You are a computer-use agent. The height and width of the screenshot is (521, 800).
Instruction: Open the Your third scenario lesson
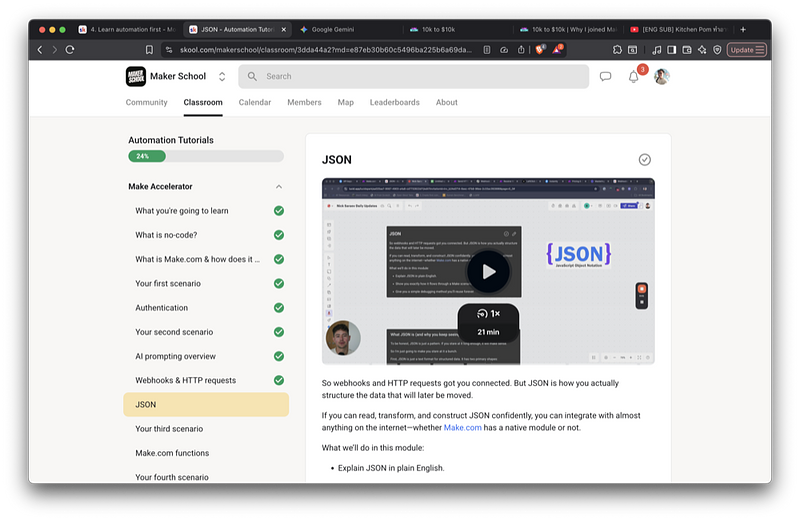pyautogui.click(x=169, y=429)
